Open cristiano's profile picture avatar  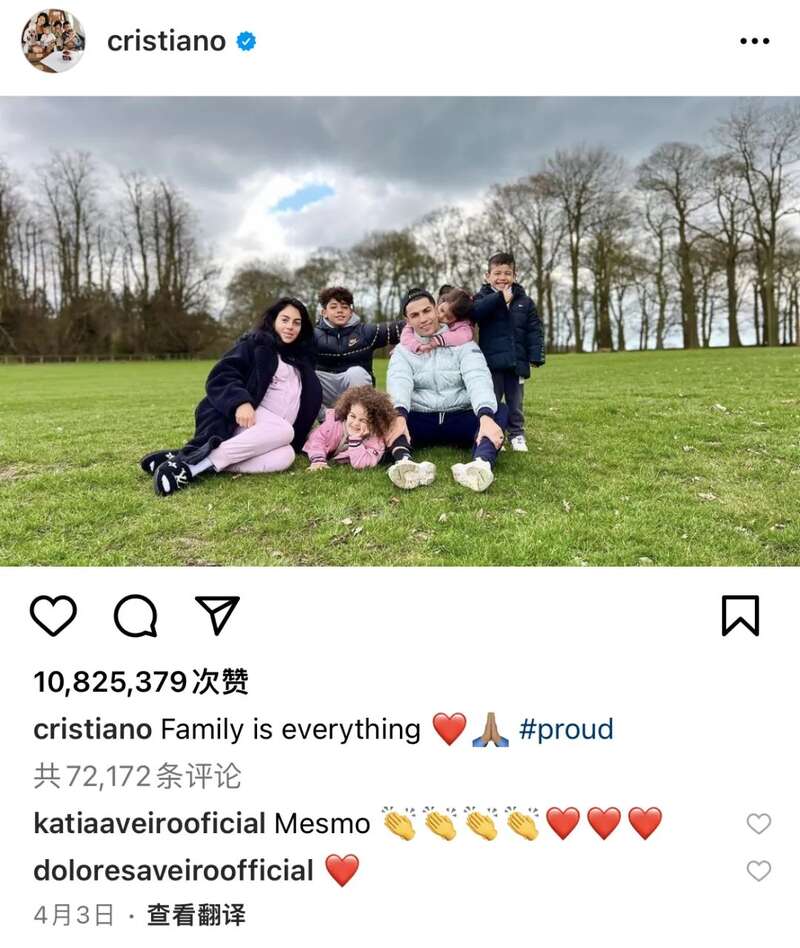(x=53, y=41)
